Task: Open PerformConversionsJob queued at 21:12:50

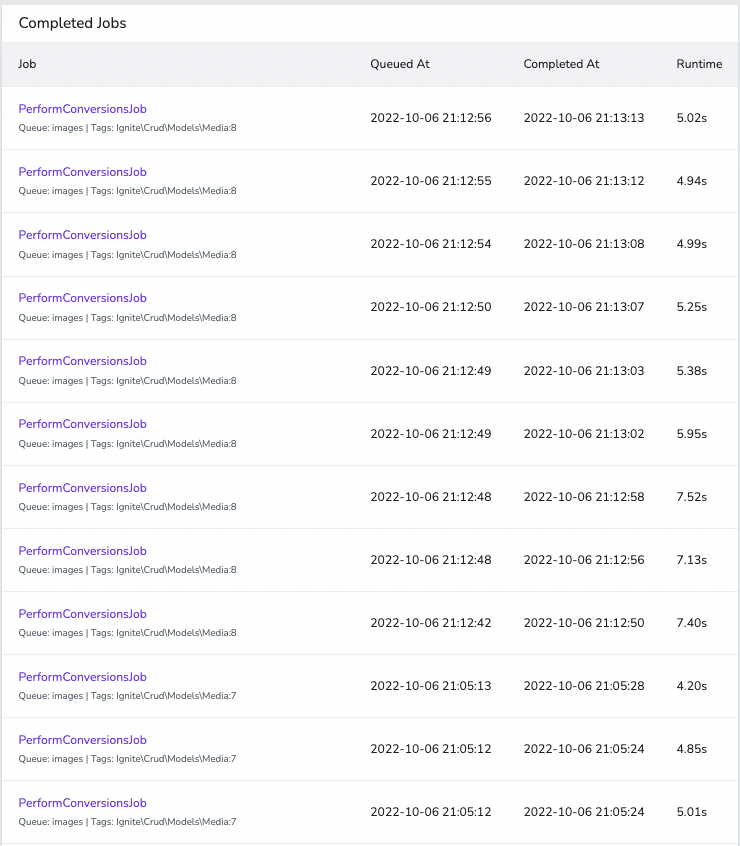Action: click(83, 298)
